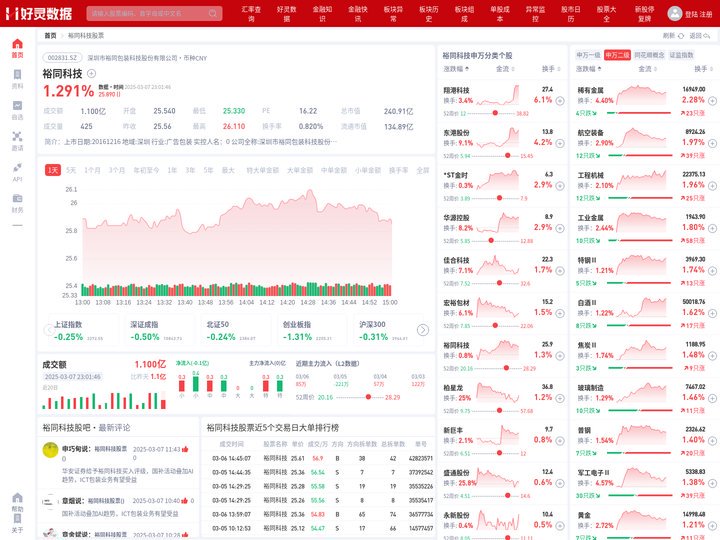Show next indices with right arrow
The height and width of the screenshot is (540, 720).
pos(422,330)
